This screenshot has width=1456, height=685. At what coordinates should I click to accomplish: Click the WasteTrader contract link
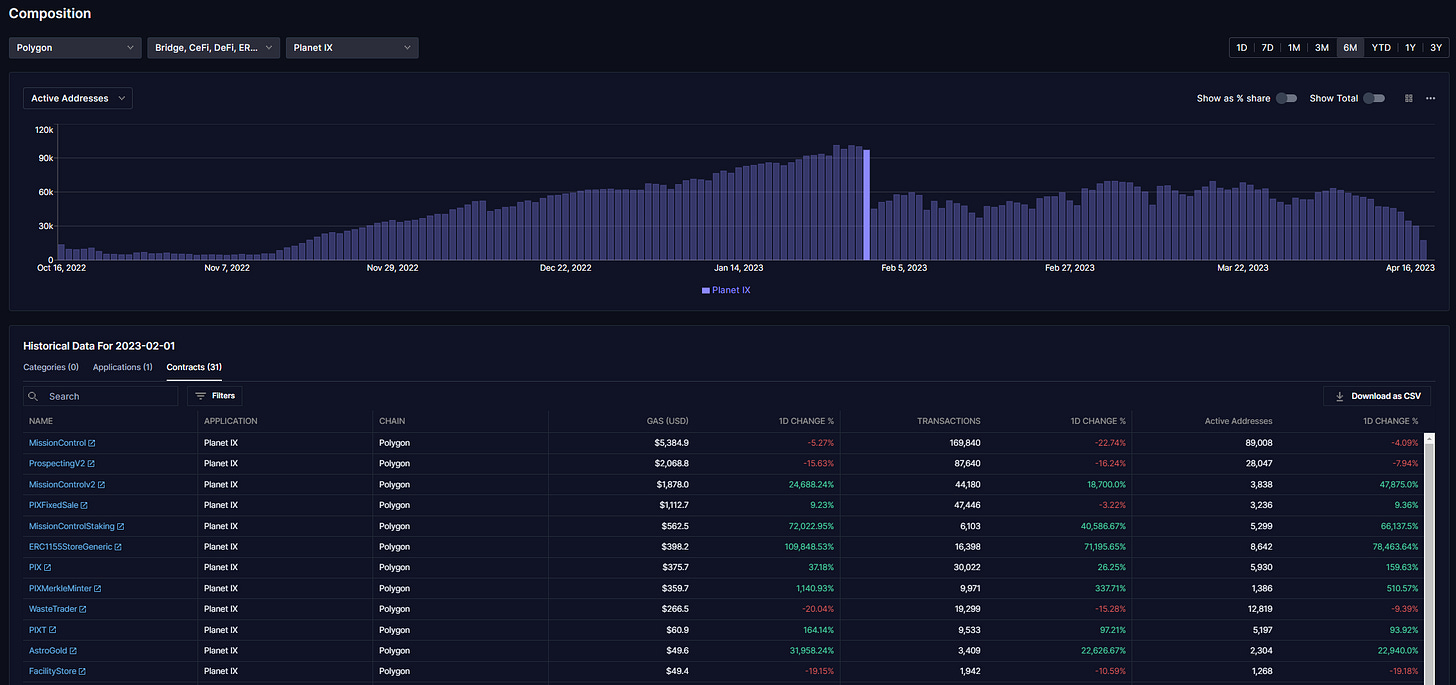[x=53, y=610]
